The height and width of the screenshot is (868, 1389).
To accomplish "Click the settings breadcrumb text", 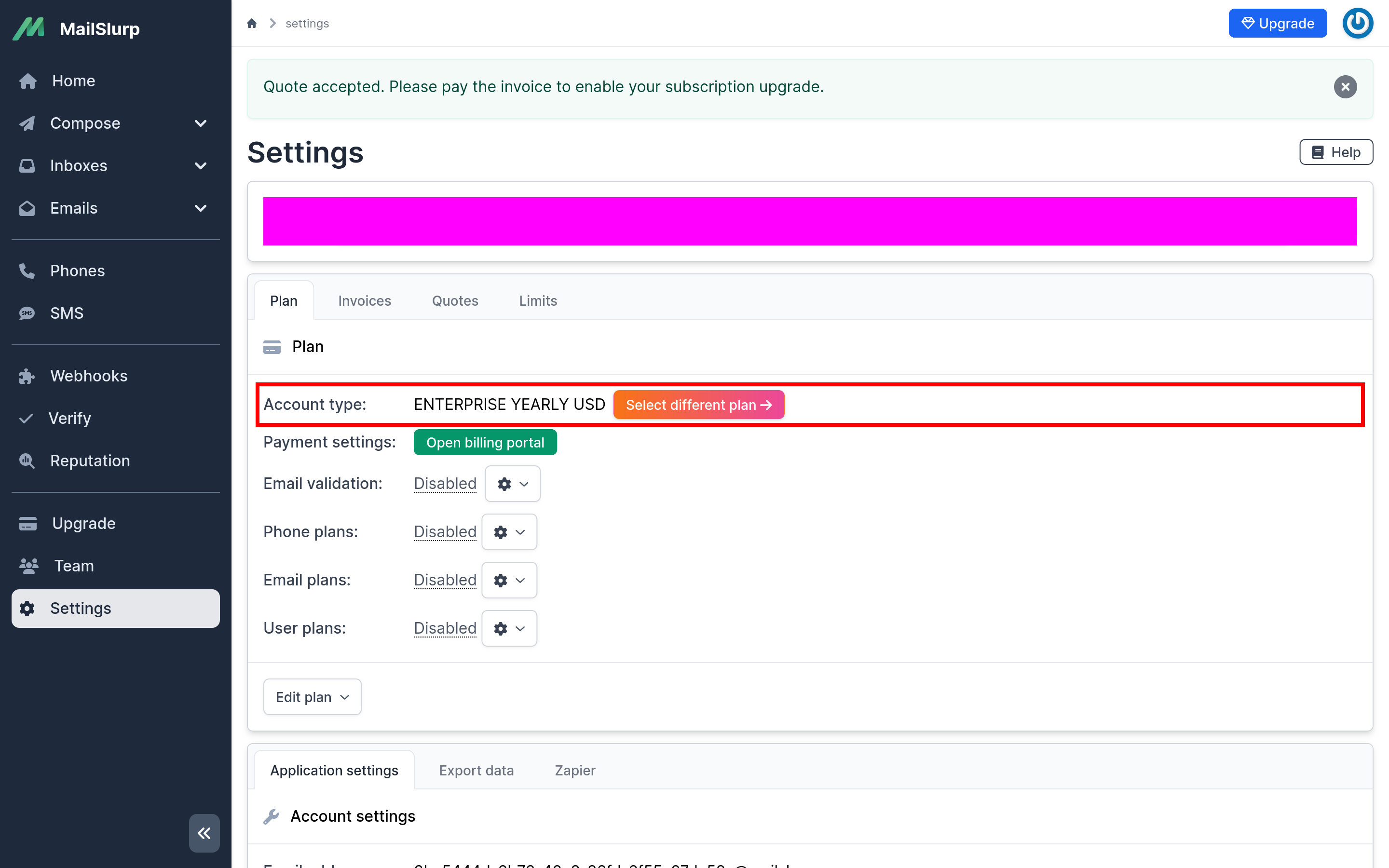I will pyautogui.click(x=307, y=24).
